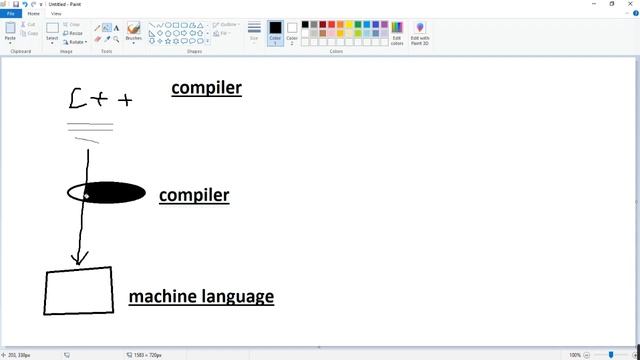Collapse the ribbon with the caret
Image resolution: width=640 pixels, height=360 pixels.
(627, 13)
